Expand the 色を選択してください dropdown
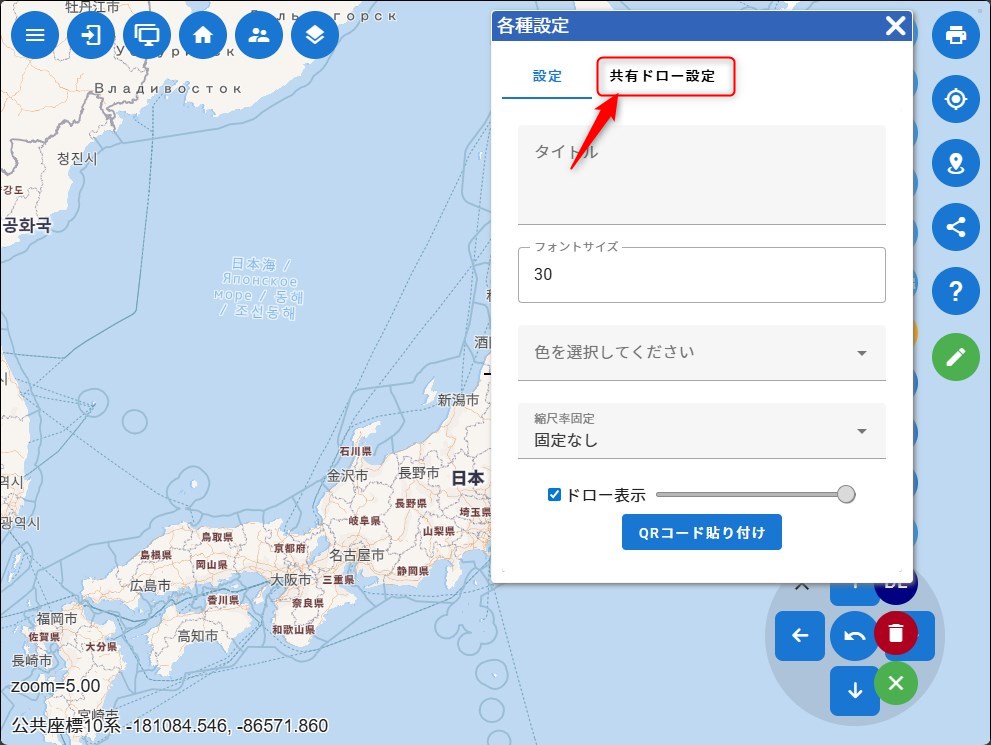This screenshot has width=991, height=745. coord(701,352)
